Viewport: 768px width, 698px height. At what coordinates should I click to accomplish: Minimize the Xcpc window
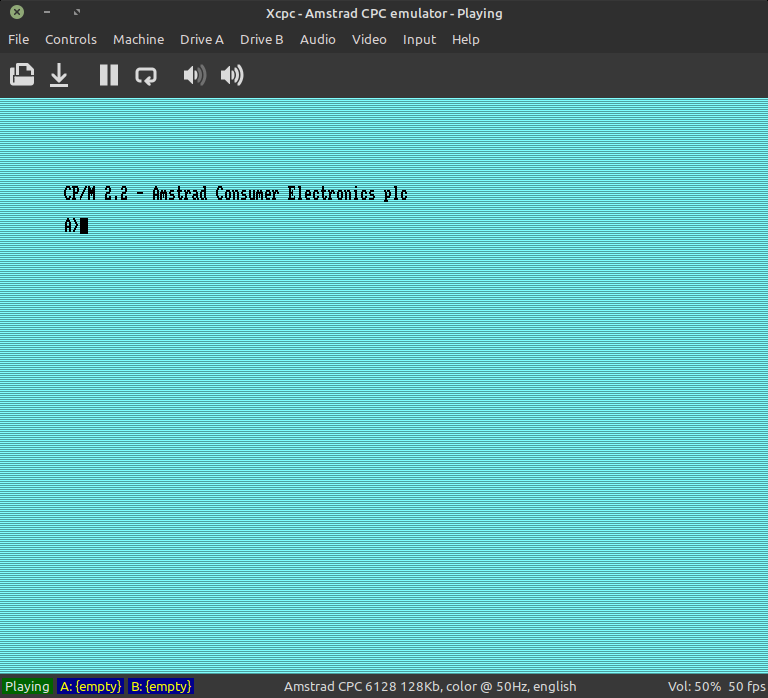click(x=47, y=12)
